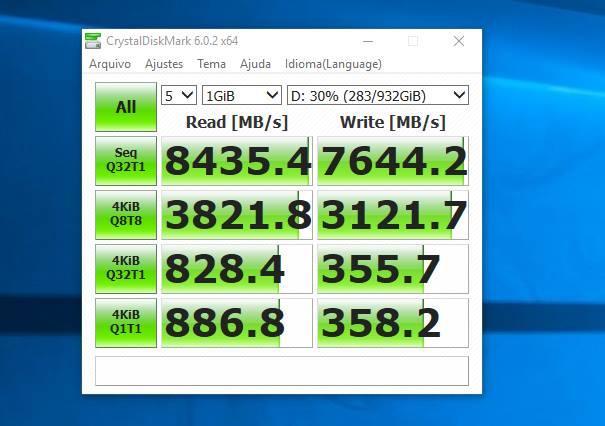The image size is (605, 426).
Task: Expand the D: drive selection dropdown
Action: 378,95
